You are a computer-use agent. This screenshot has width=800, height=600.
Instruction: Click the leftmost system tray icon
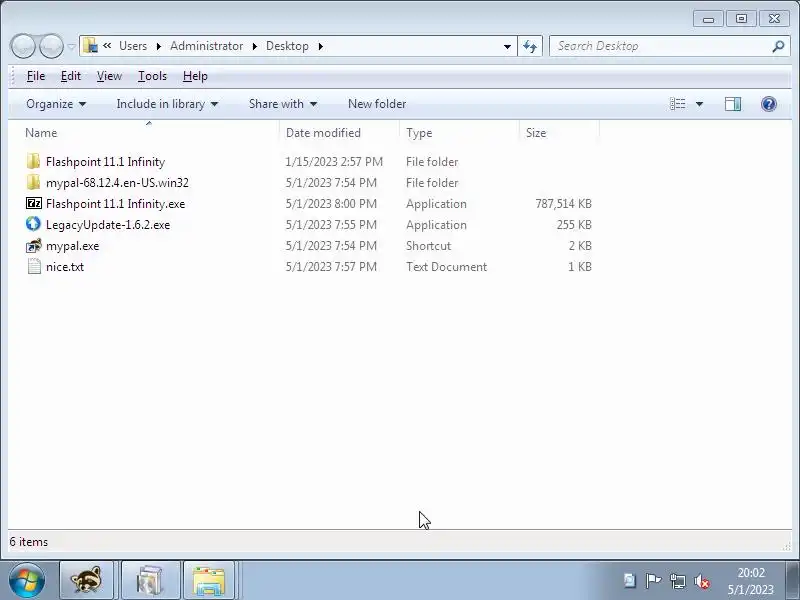coord(630,581)
